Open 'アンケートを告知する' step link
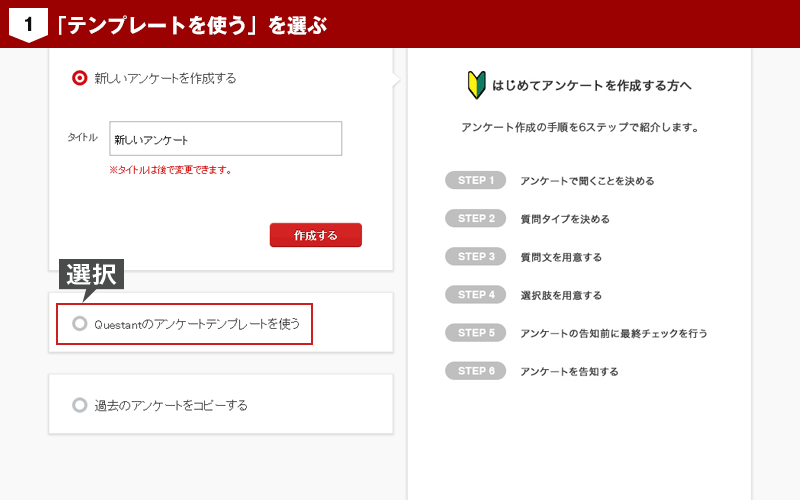 [x=569, y=371]
